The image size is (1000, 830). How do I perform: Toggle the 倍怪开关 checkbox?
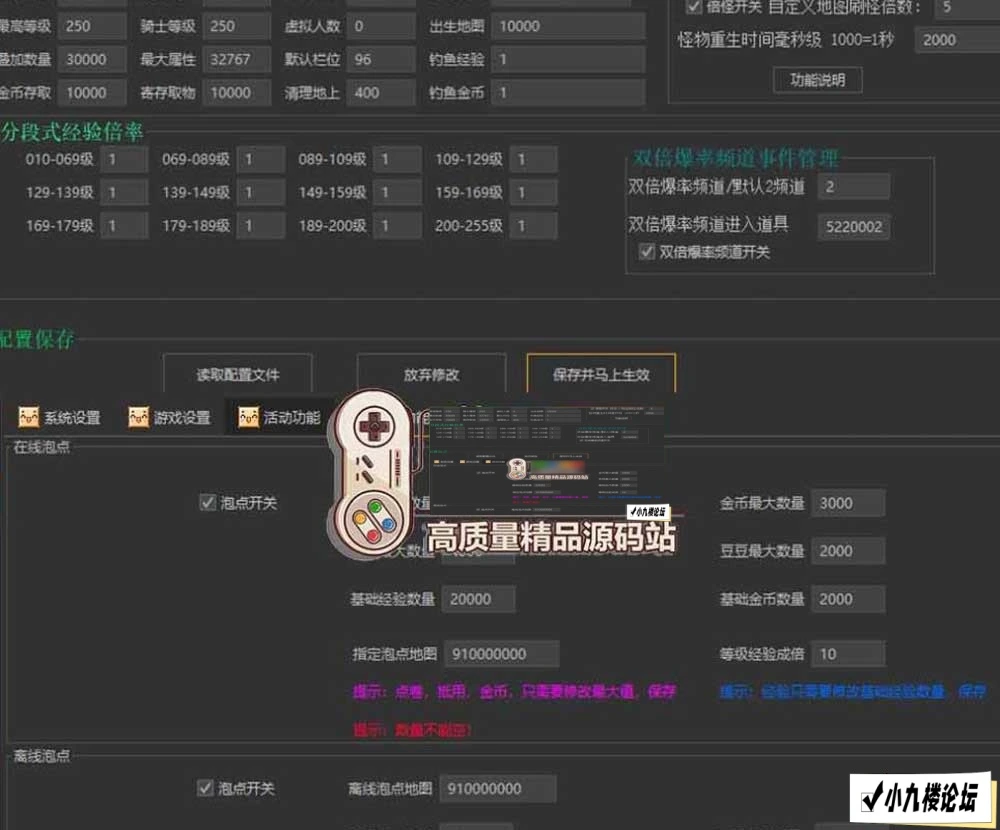(694, 8)
